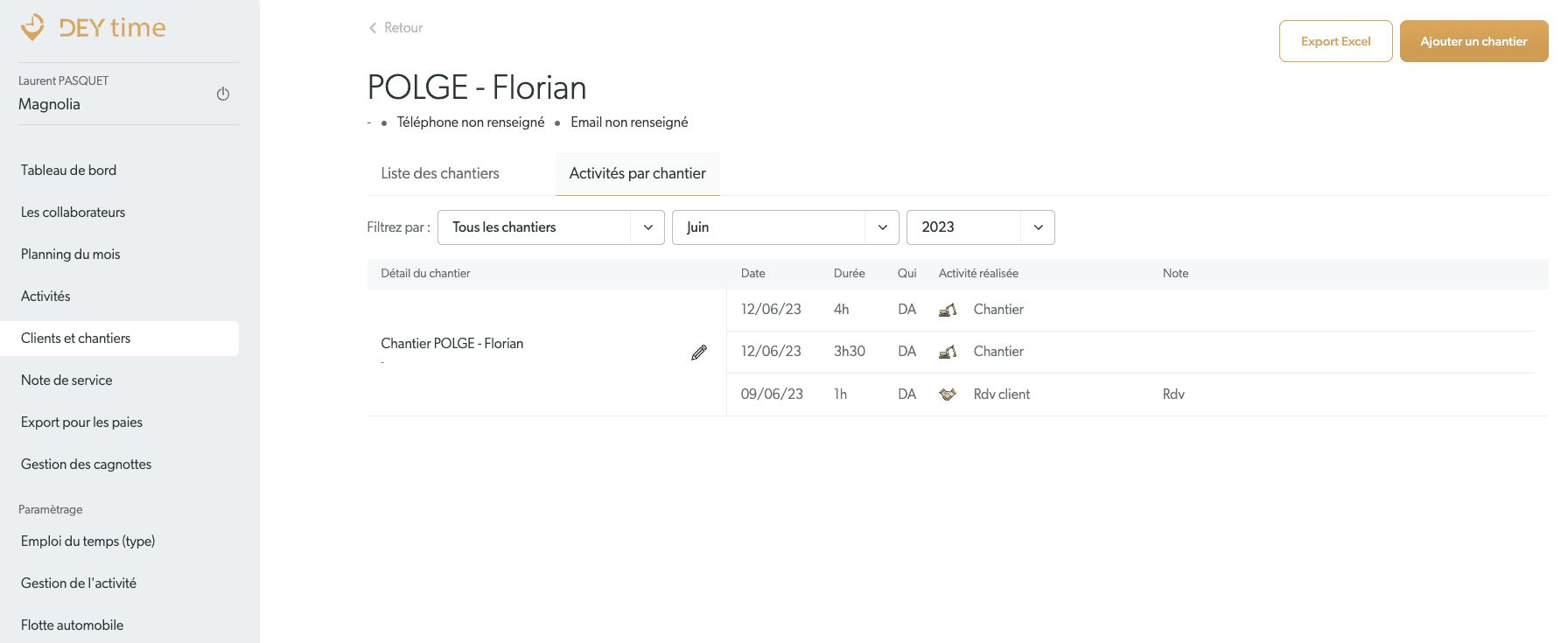Click the Rdv client activity text

tap(1002, 395)
